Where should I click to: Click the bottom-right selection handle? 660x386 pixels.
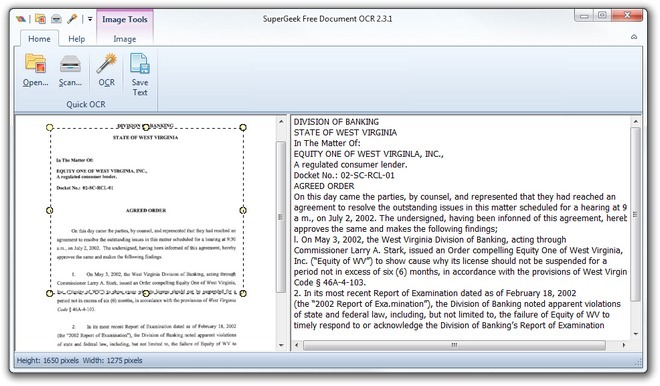pos(243,293)
